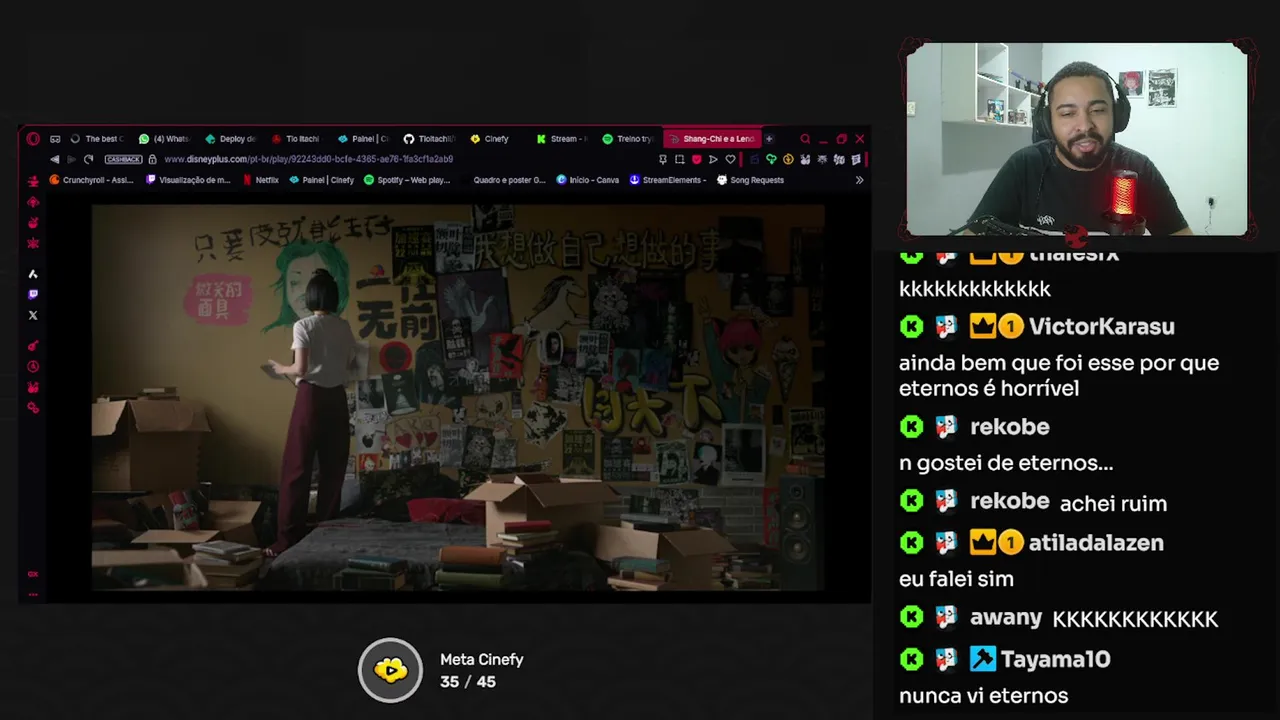Click the tab search magnifier icon

[x=805, y=139]
